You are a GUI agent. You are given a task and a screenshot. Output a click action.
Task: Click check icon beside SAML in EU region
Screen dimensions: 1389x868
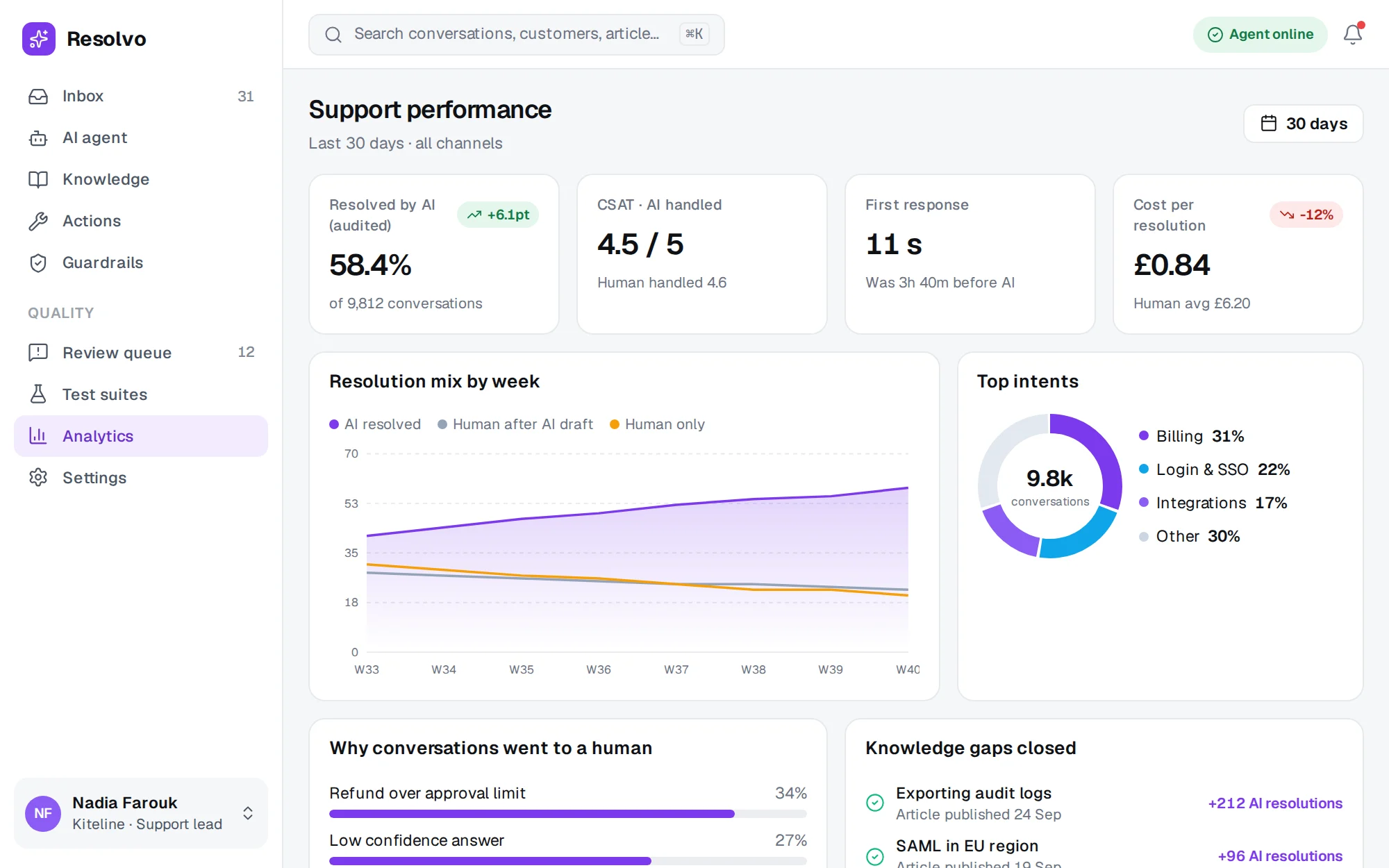pos(875,856)
